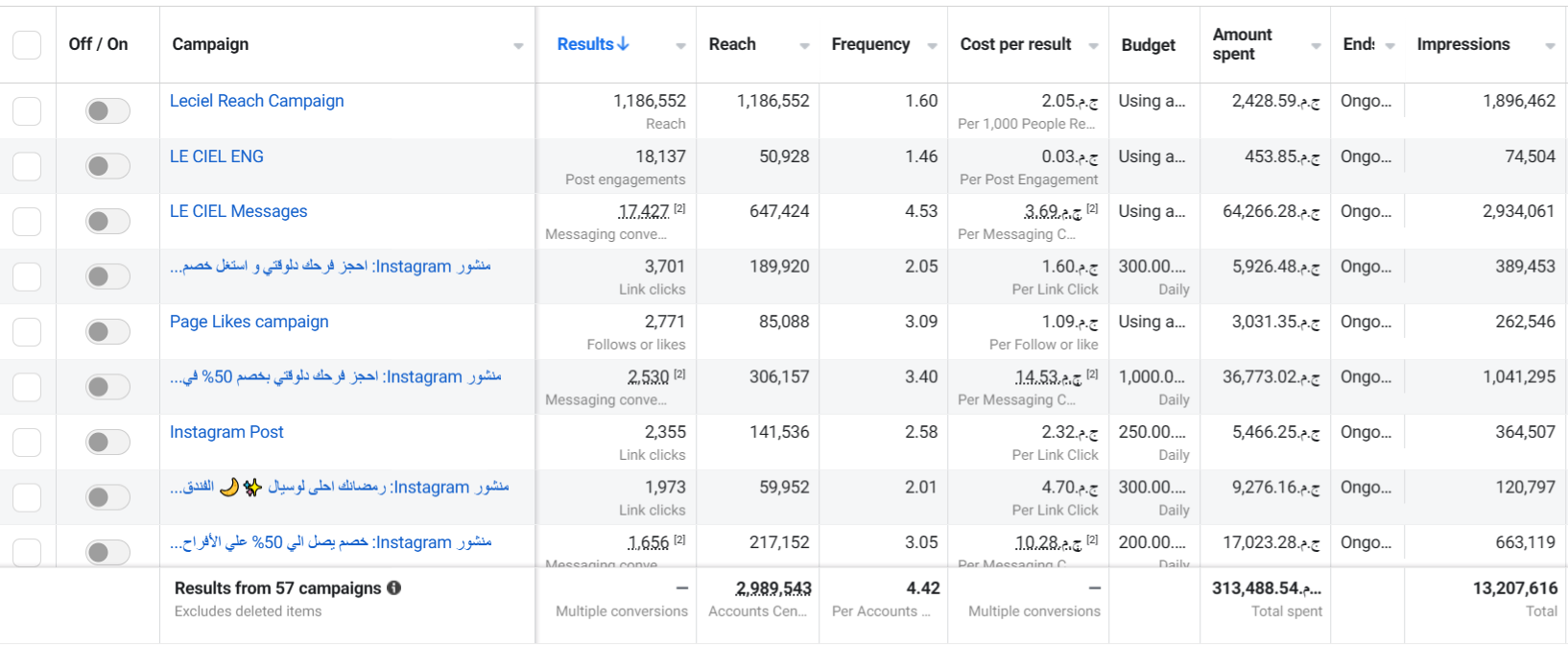
Task: Open the LE CIEL ENG campaign link
Action: tap(216, 156)
